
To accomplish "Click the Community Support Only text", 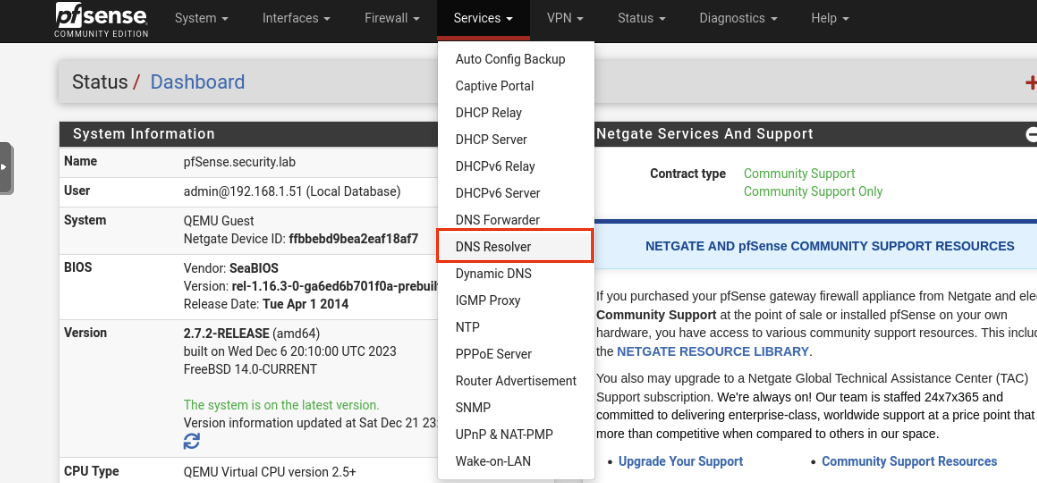I will point(813,191).
